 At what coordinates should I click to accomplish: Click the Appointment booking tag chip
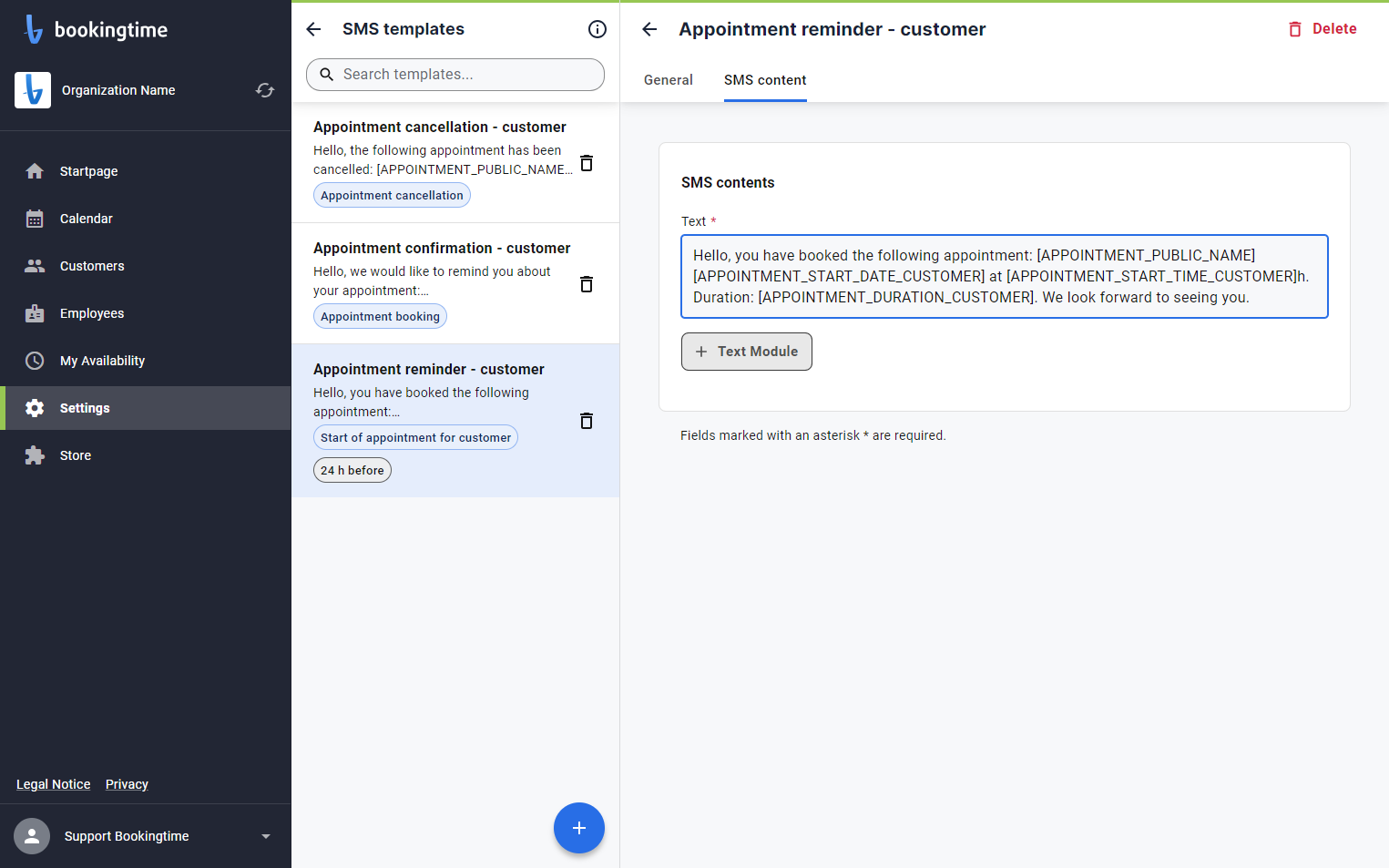[x=380, y=316]
